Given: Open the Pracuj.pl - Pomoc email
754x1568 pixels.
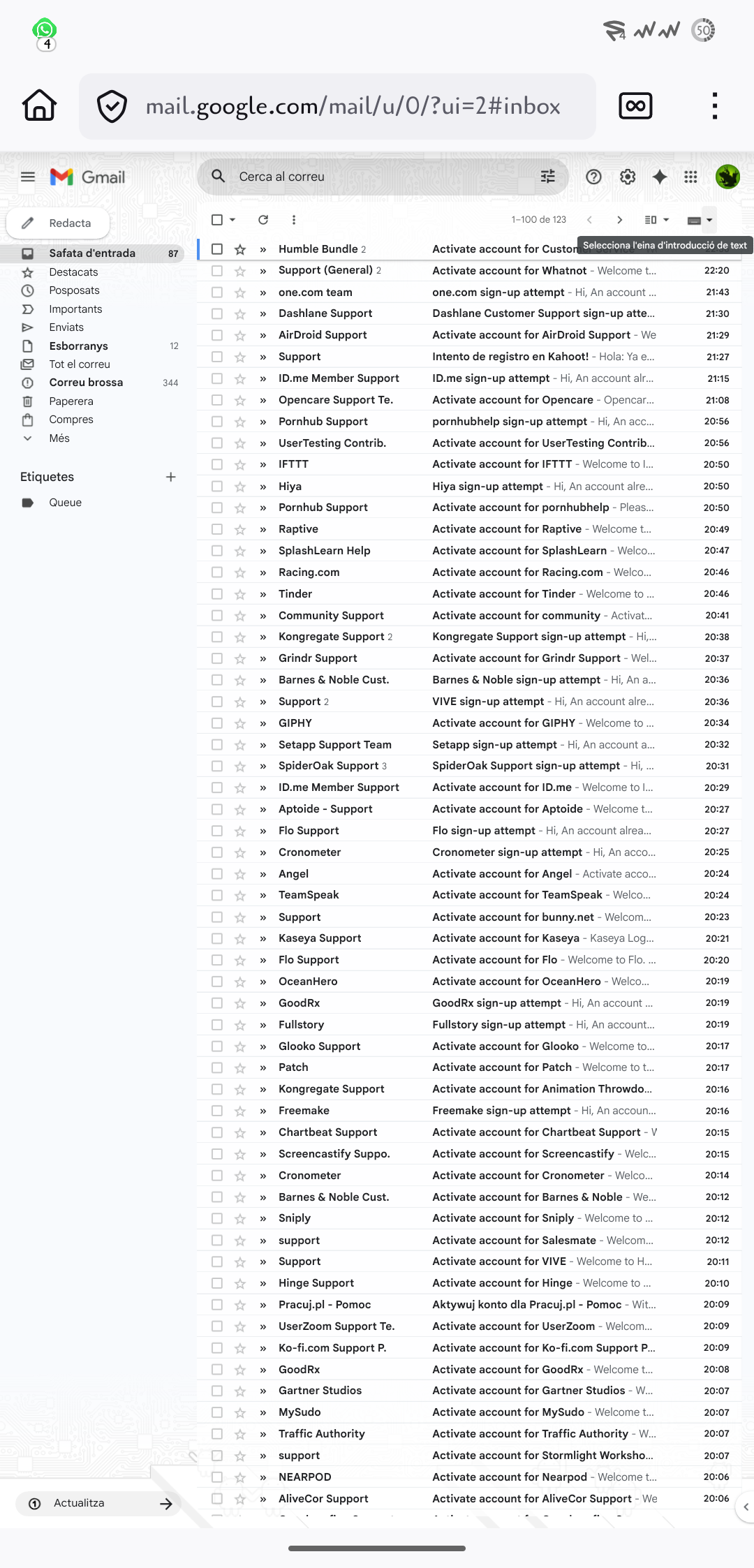Looking at the screenshot, I should click(x=469, y=1305).
